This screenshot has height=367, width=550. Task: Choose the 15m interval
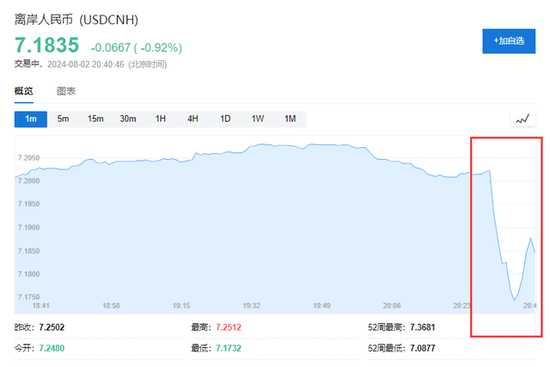point(95,119)
